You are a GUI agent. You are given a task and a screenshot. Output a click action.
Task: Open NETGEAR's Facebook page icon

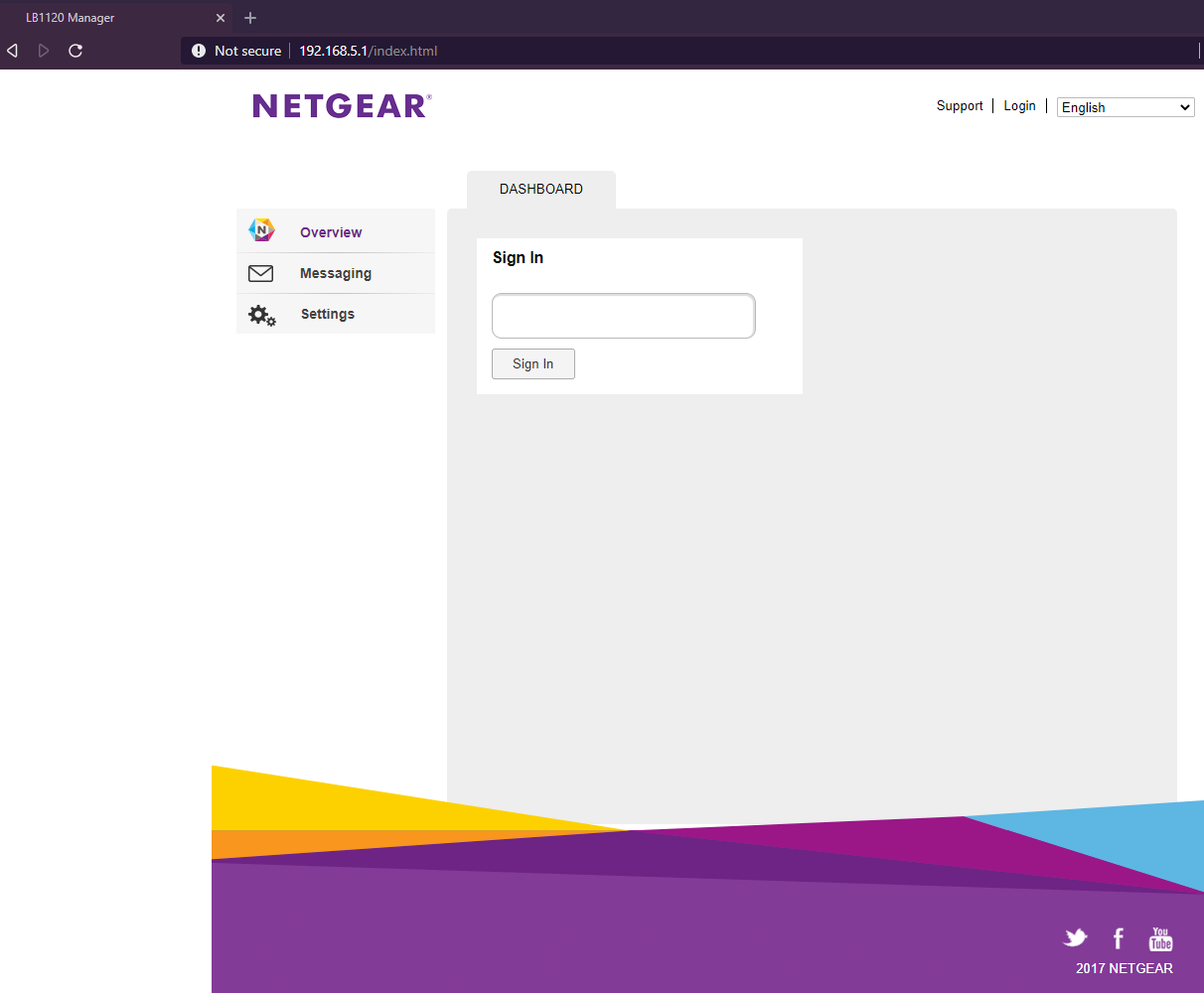click(x=1118, y=937)
